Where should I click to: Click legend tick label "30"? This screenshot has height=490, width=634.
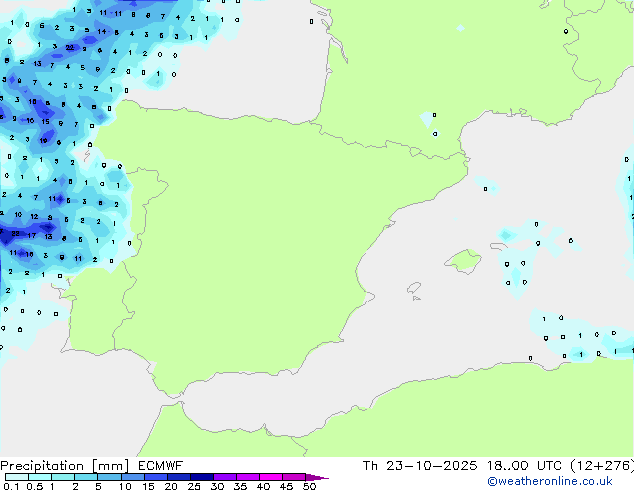[x=217, y=486]
